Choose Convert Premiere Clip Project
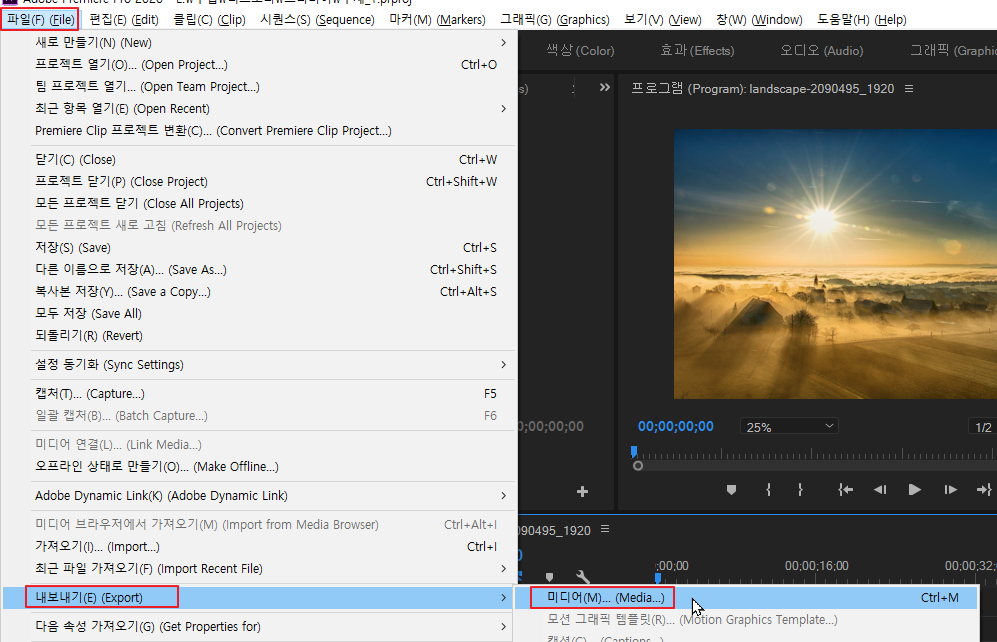Image resolution: width=997 pixels, height=642 pixels. (272, 130)
